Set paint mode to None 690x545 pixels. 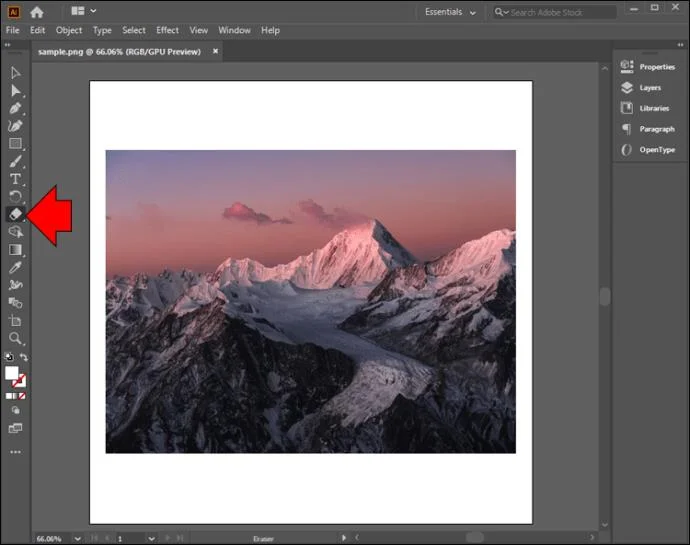(22, 396)
